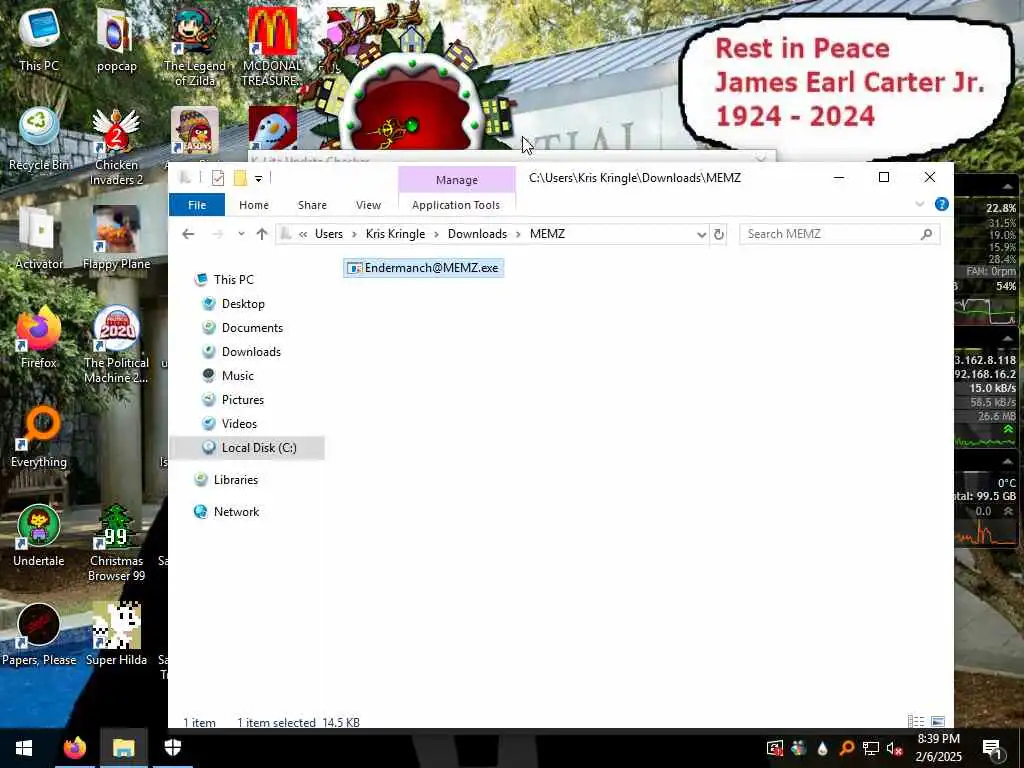Expand address bar history dropdown
The image size is (1024, 768).
(701, 234)
